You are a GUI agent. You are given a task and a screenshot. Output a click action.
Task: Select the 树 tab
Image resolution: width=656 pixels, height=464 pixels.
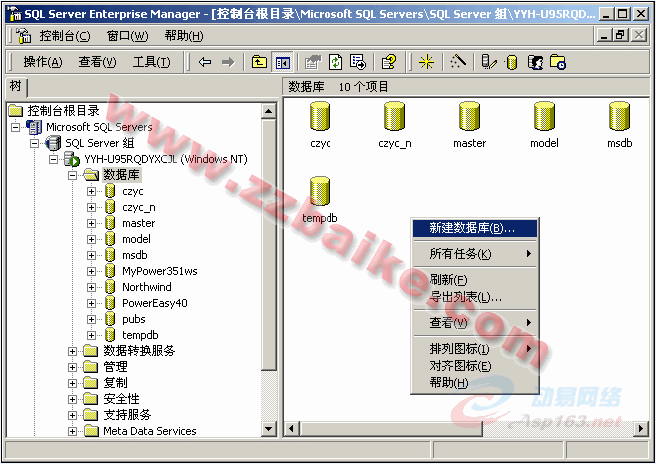tap(16, 87)
